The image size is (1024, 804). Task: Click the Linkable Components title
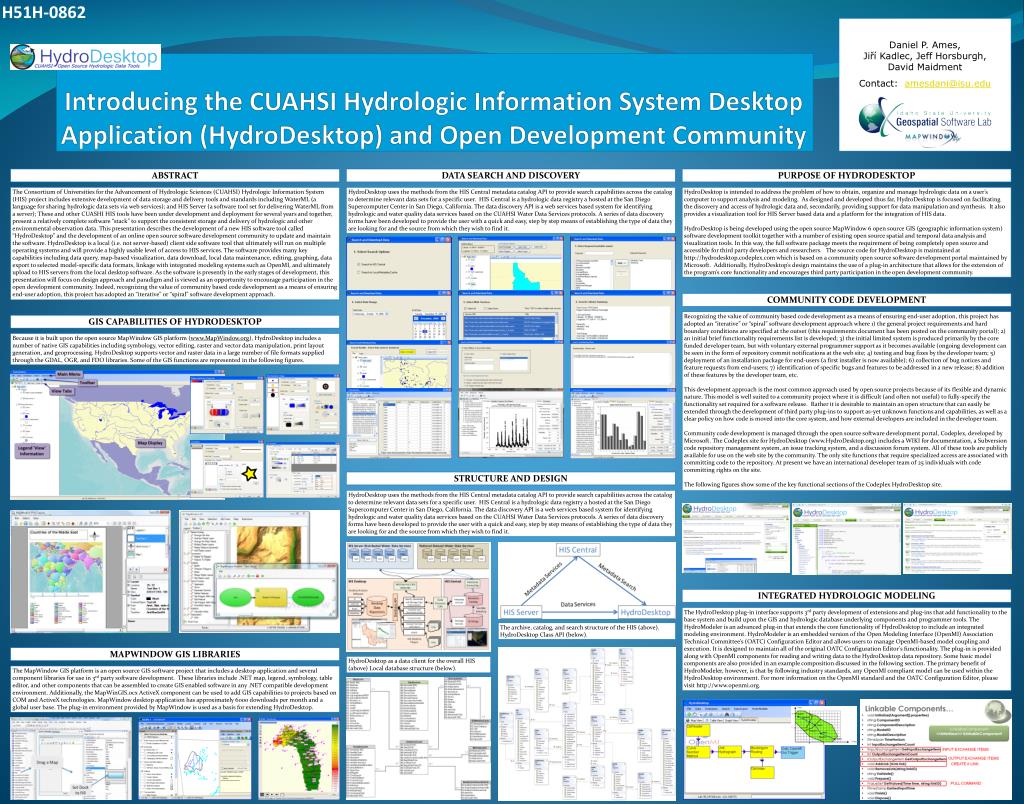pos(909,708)
